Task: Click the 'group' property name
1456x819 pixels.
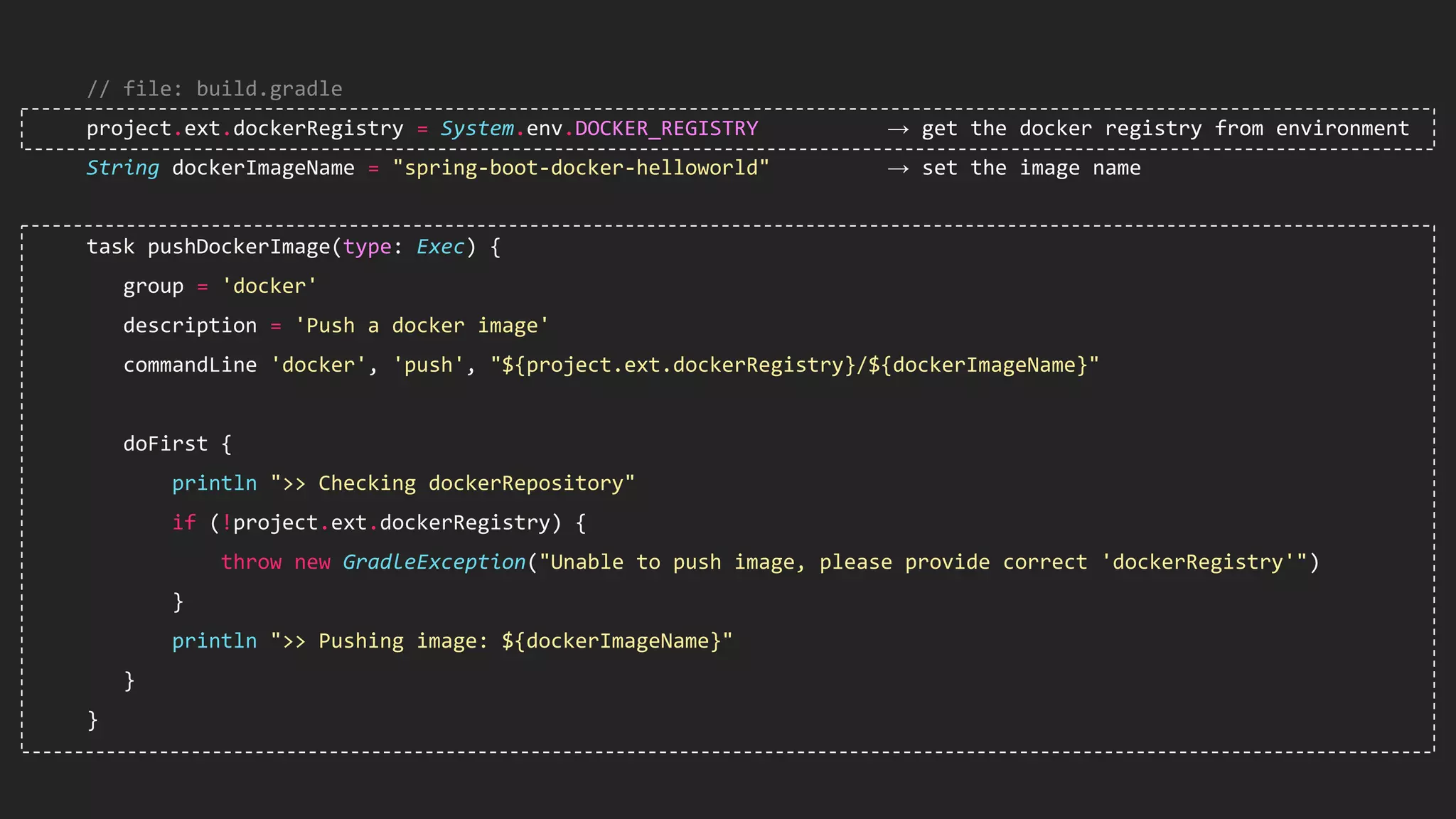Action: [154, 287]
